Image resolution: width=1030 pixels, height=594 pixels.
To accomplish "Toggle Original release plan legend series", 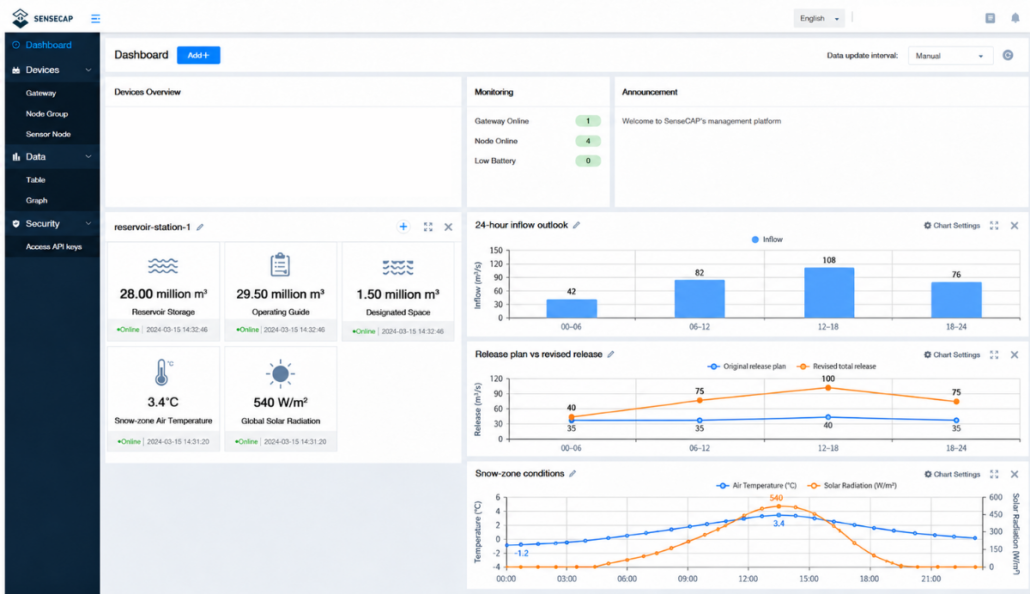I will pyautogui.click(x=746, y=367).
